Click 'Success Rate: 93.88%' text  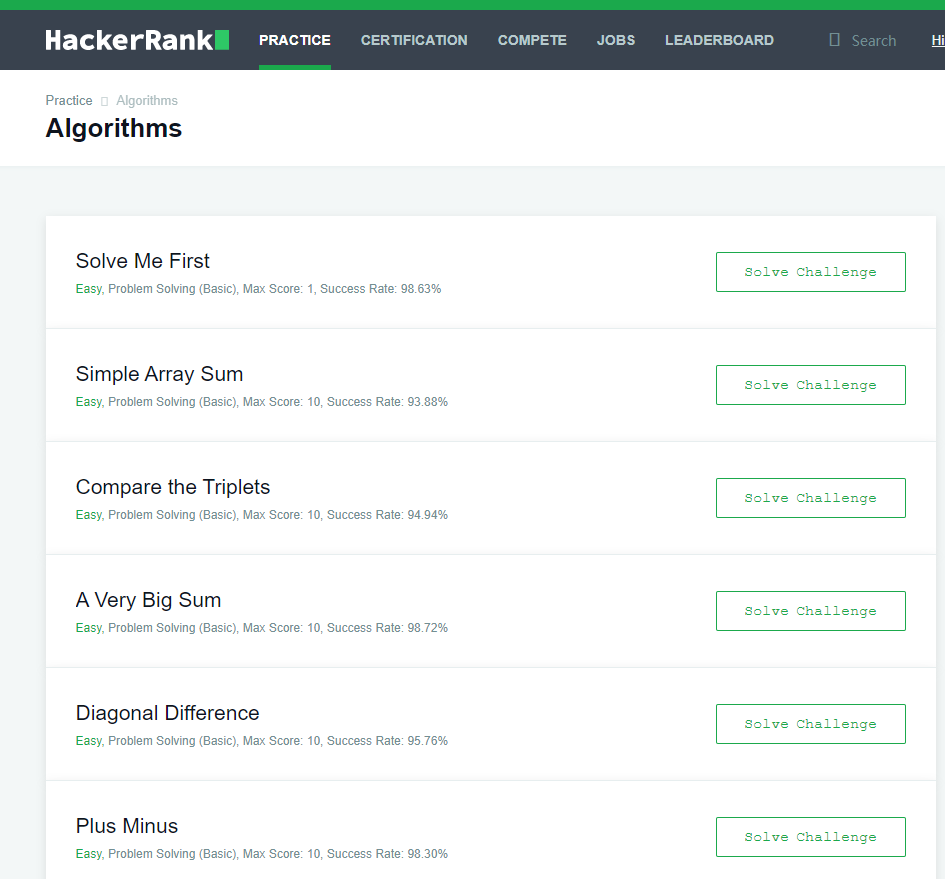point(388,402)
